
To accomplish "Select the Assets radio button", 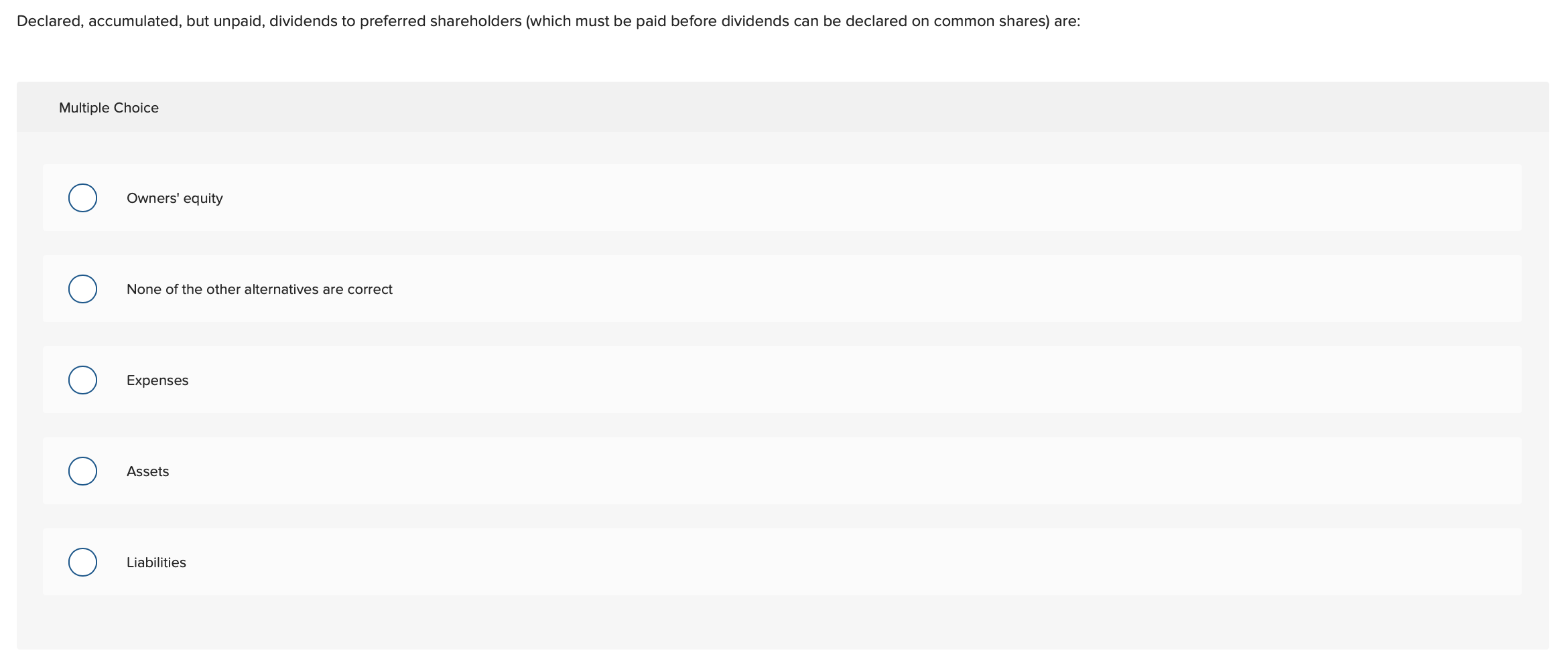I will (x=82, y=471).
